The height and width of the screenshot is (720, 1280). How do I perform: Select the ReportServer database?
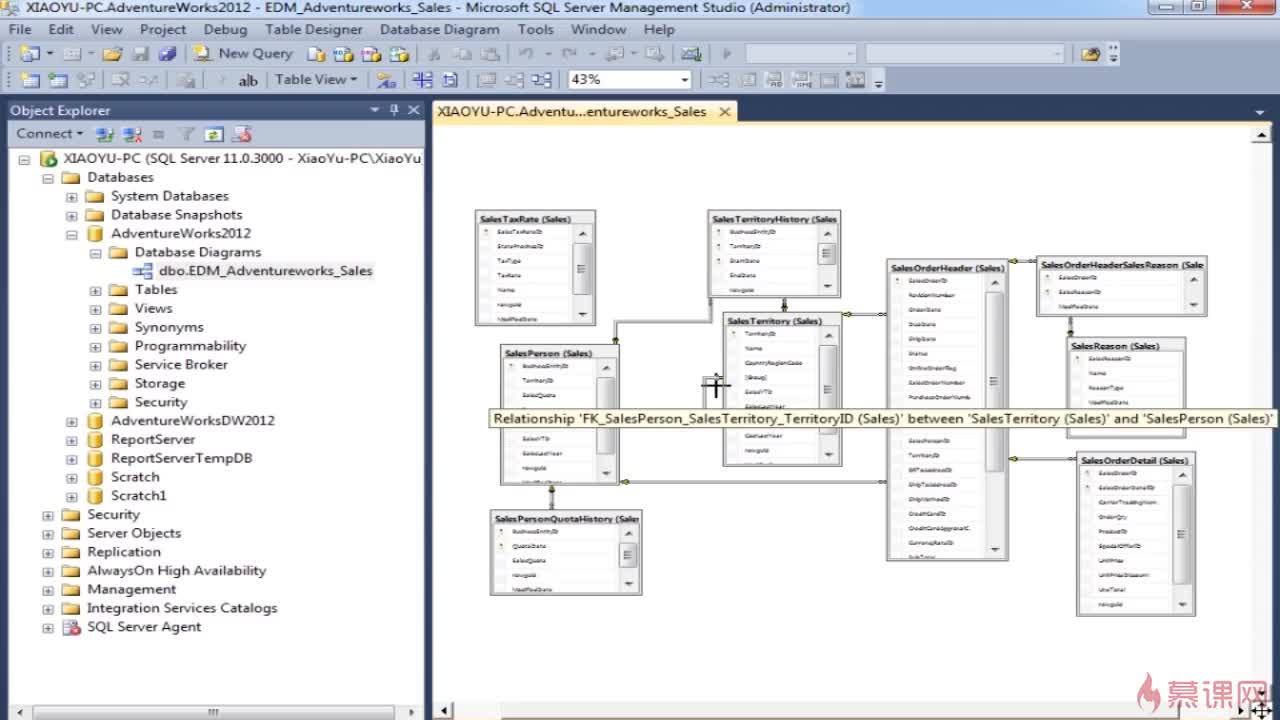[x=153, y=439]
